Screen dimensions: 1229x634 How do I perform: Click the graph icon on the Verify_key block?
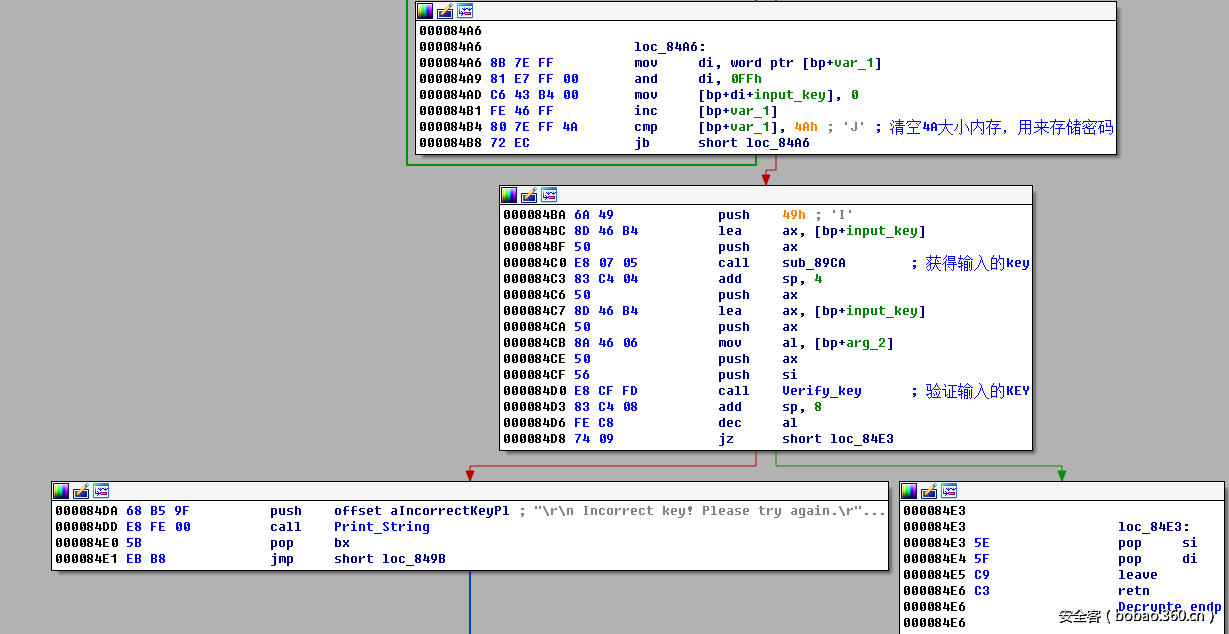549,195
